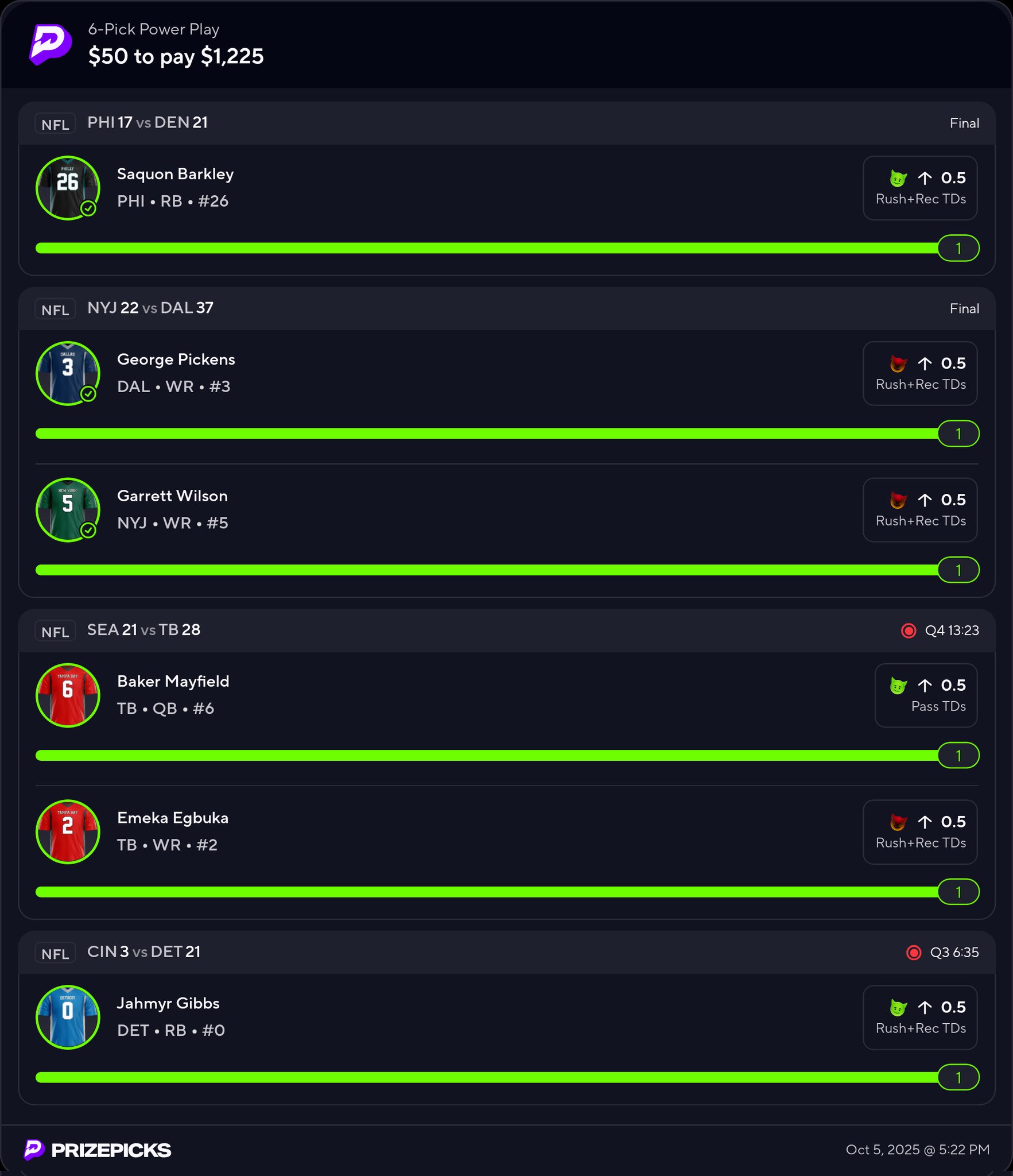
Task: Click the checkmark badge on Garrett Wilson's avatar
Action: pos(88,531)
